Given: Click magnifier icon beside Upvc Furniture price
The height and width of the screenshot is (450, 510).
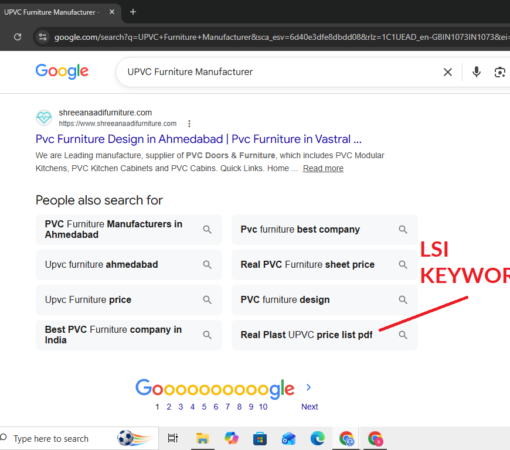Looking at the screenshot, I should [x=207, y=300].
